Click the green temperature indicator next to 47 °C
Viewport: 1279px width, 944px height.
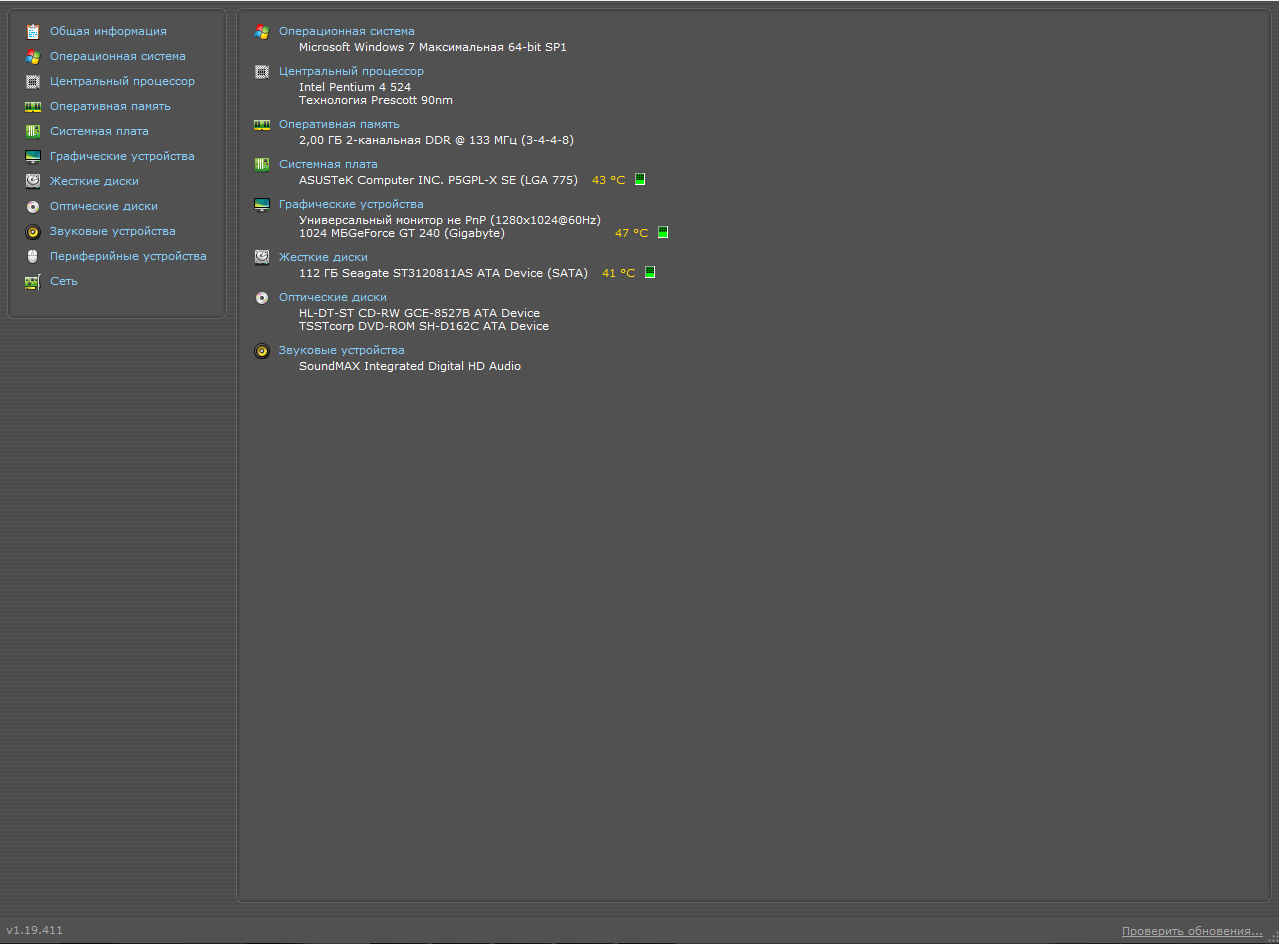click(663, 232)
